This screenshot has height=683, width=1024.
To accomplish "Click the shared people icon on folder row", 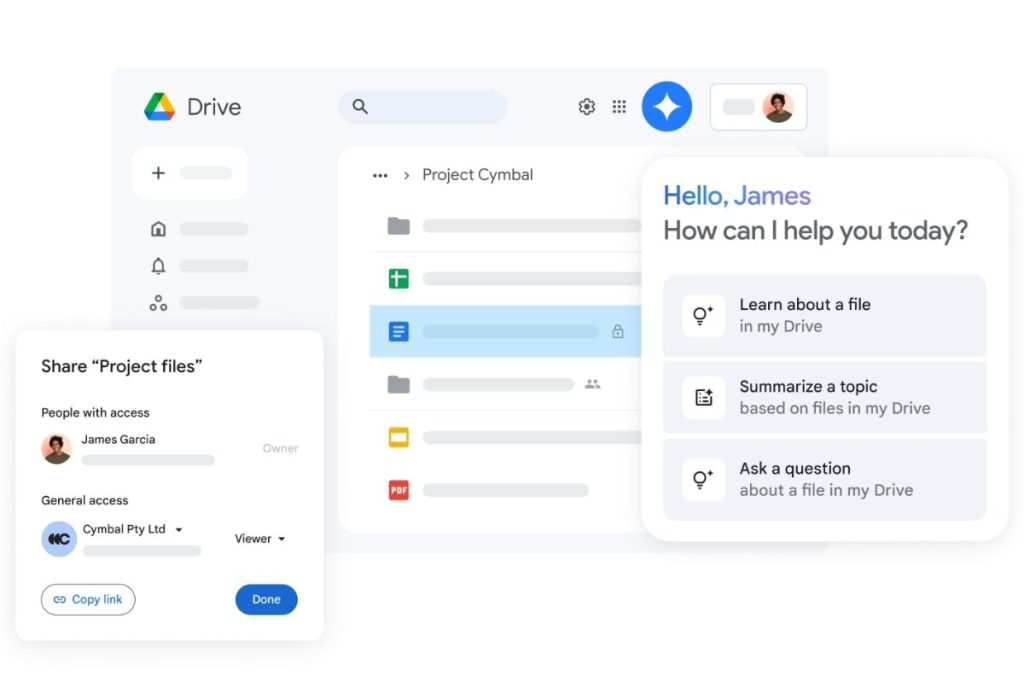I will pyautogui.click(x=592, y=384).
